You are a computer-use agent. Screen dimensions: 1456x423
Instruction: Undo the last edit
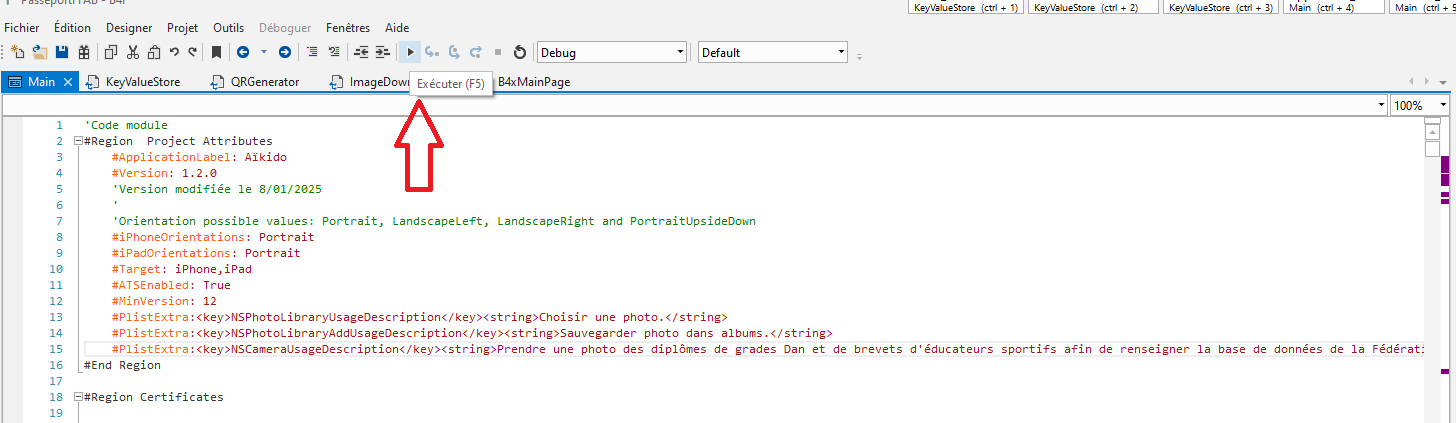point(174,52)
